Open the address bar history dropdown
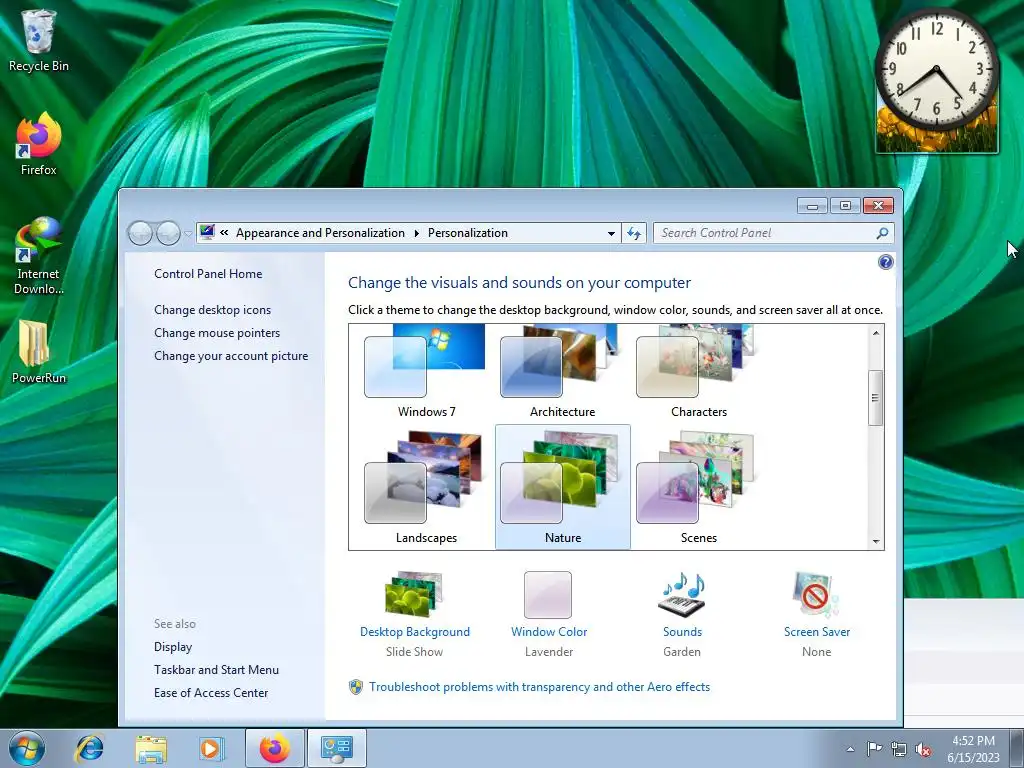This screenshot has width=1024, height=768. [611, 233]
